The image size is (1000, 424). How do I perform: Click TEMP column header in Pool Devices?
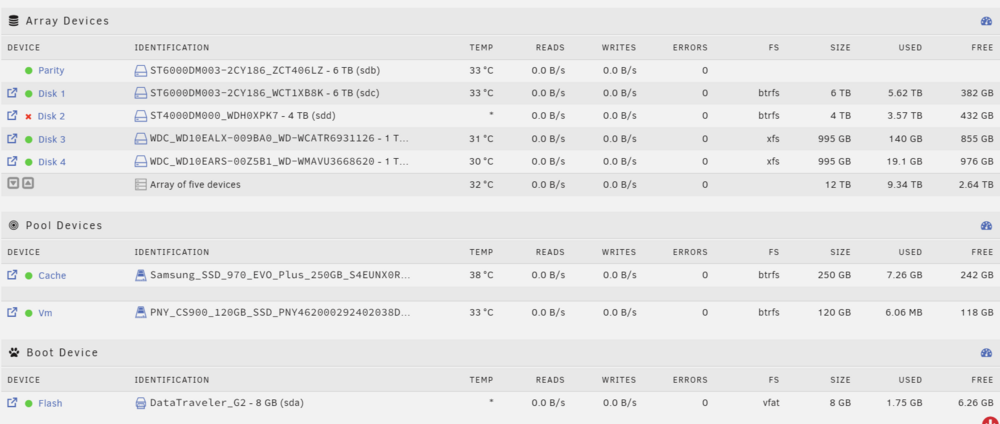pos(482,252)
